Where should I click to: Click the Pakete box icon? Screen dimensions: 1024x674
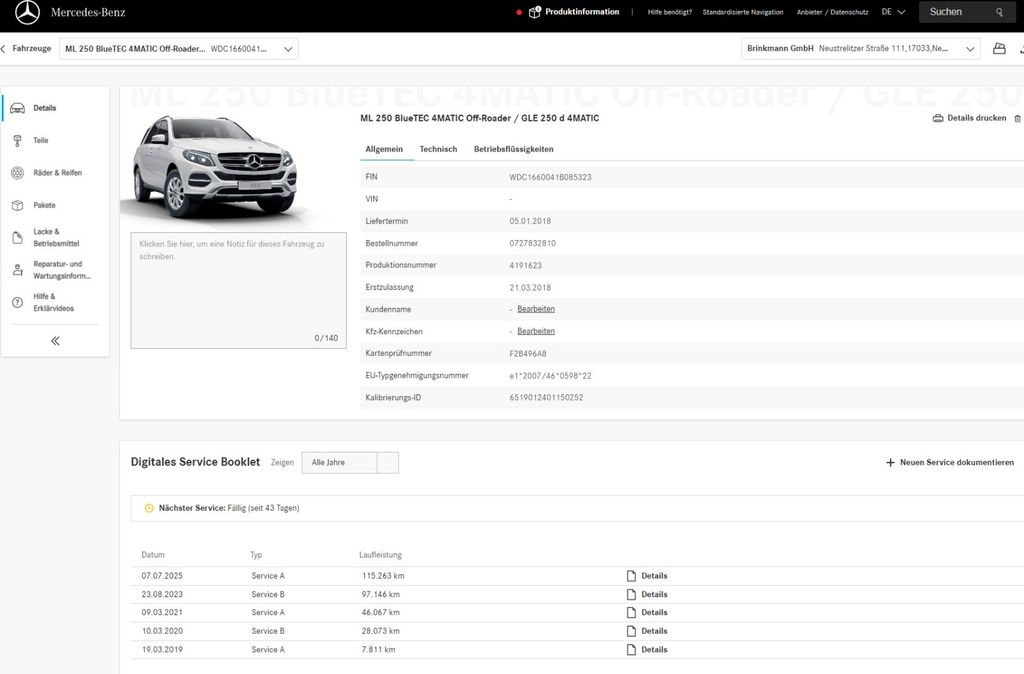tap(18, 205)
